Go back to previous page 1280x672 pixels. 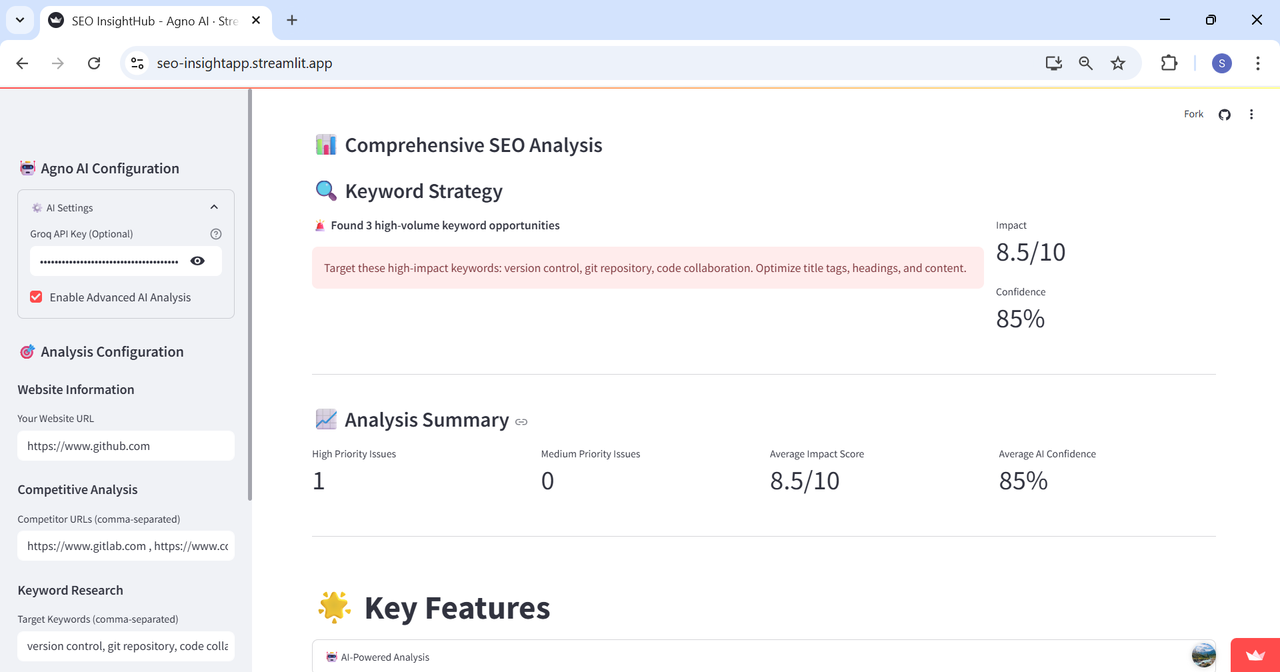point(22,63)
